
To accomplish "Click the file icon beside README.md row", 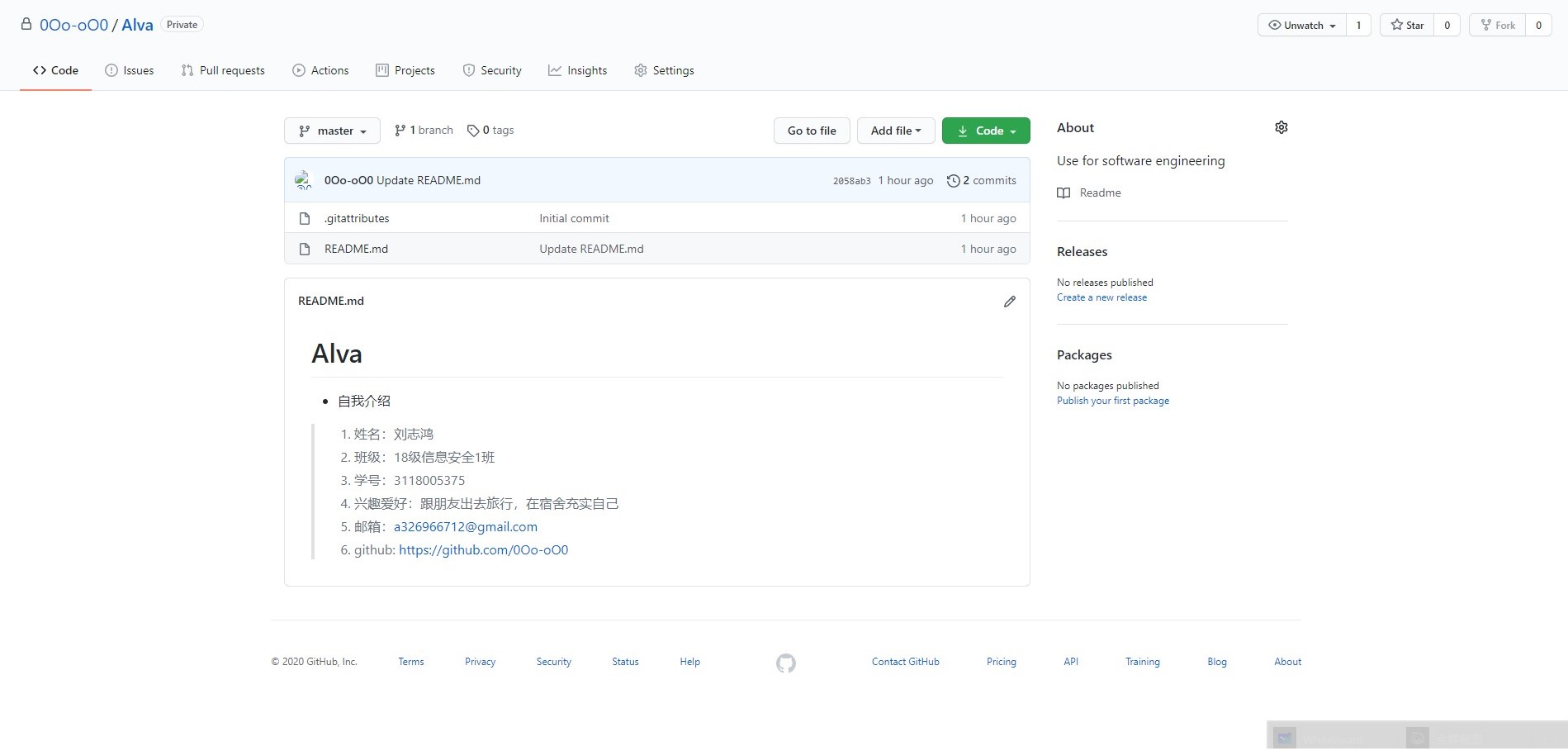I will (x=305, y=249).
